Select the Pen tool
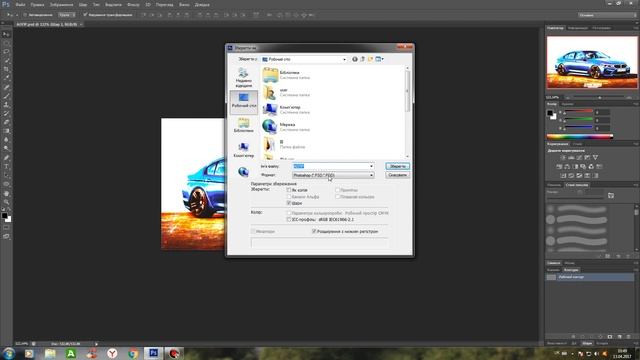 [x=6, y=158]
